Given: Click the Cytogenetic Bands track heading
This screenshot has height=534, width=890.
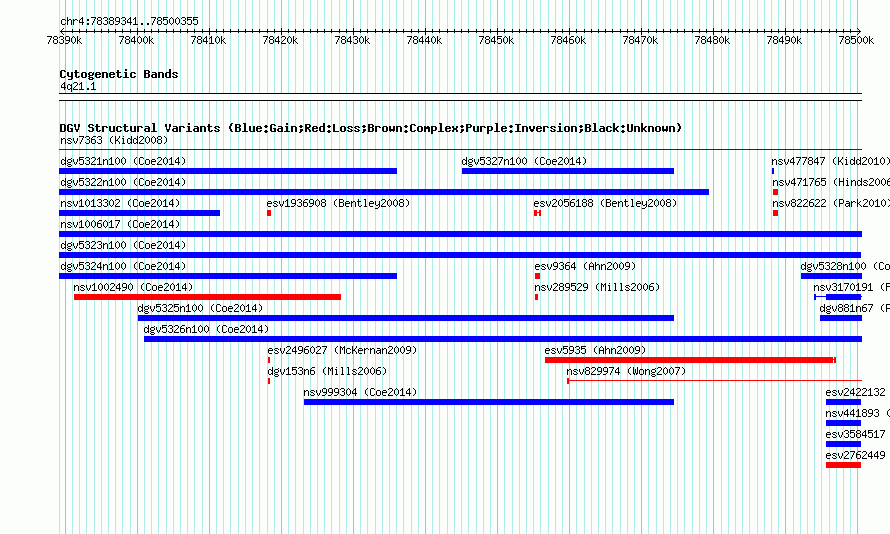Looking at the screenshot, I should pos(119,74).
